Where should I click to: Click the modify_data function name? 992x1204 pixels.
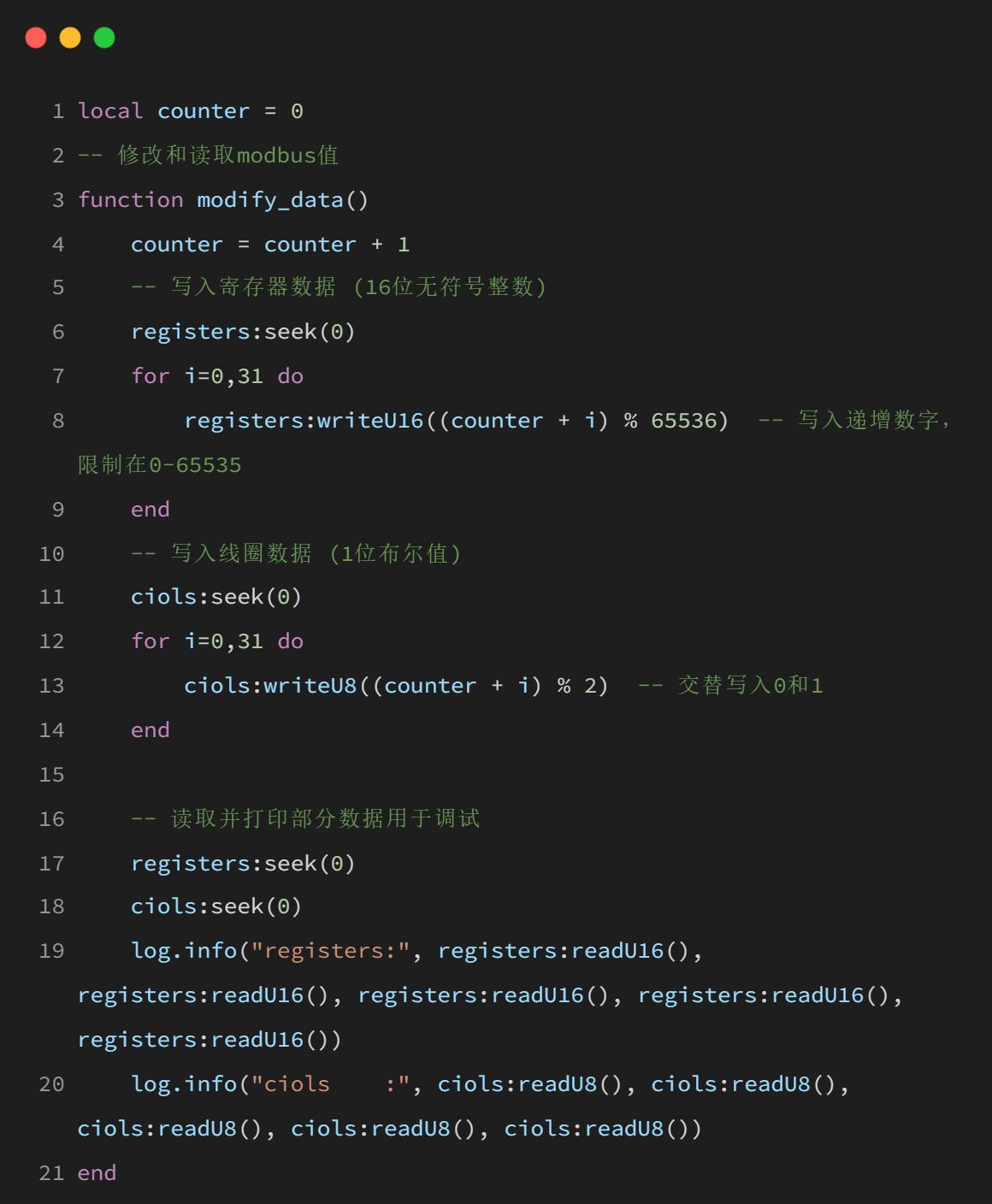pyautogui.click(x=269, y=200)
